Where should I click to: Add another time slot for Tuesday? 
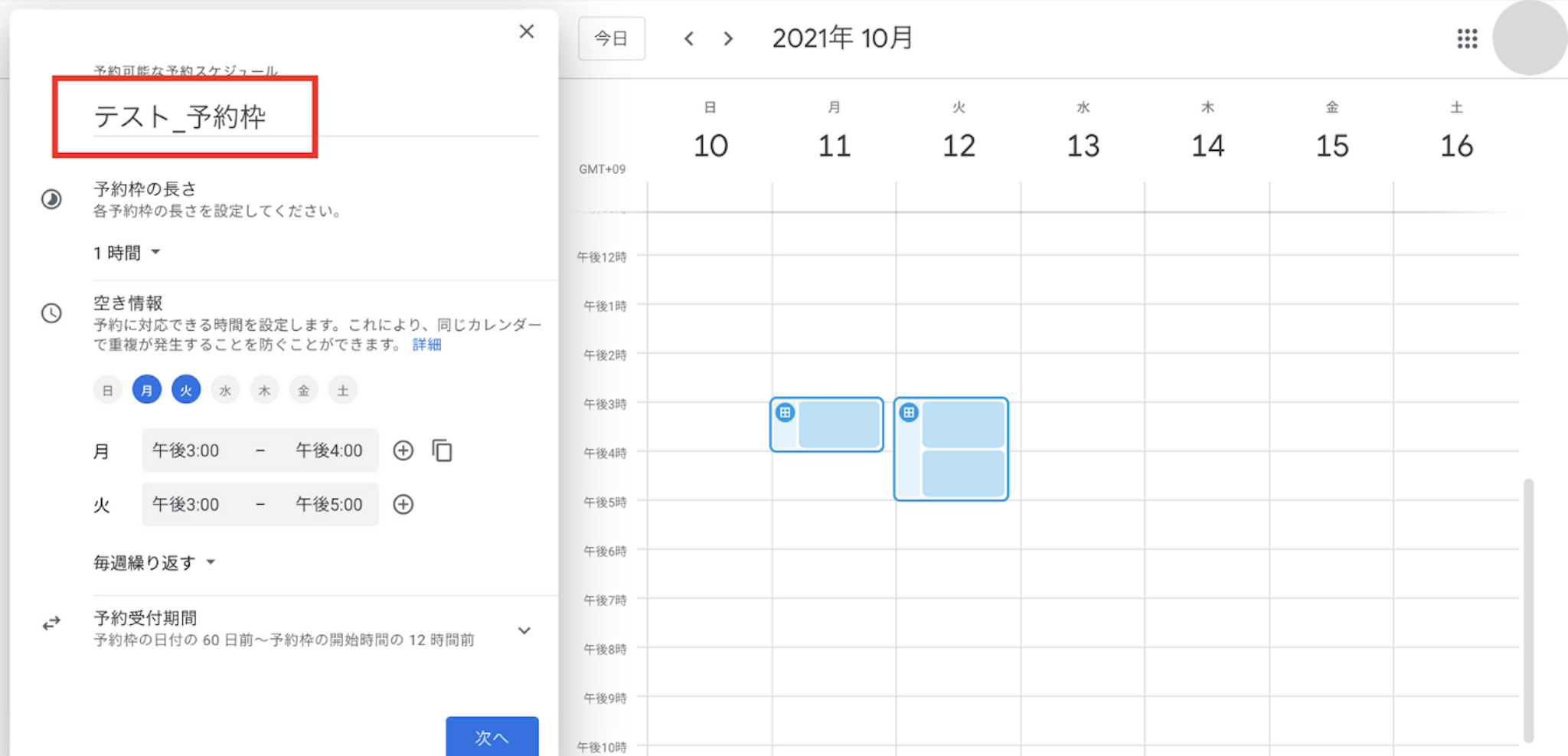[x=403, y=504]
